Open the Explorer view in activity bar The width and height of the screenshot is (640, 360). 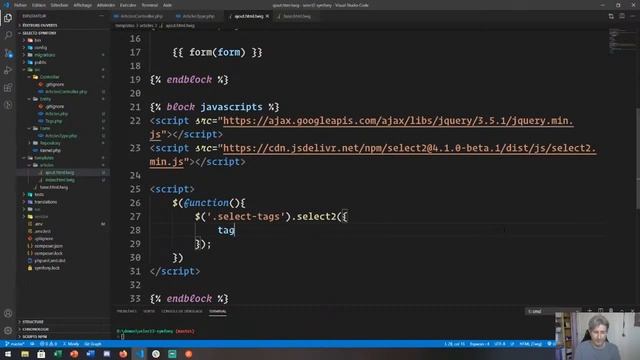tap(8, 18)
